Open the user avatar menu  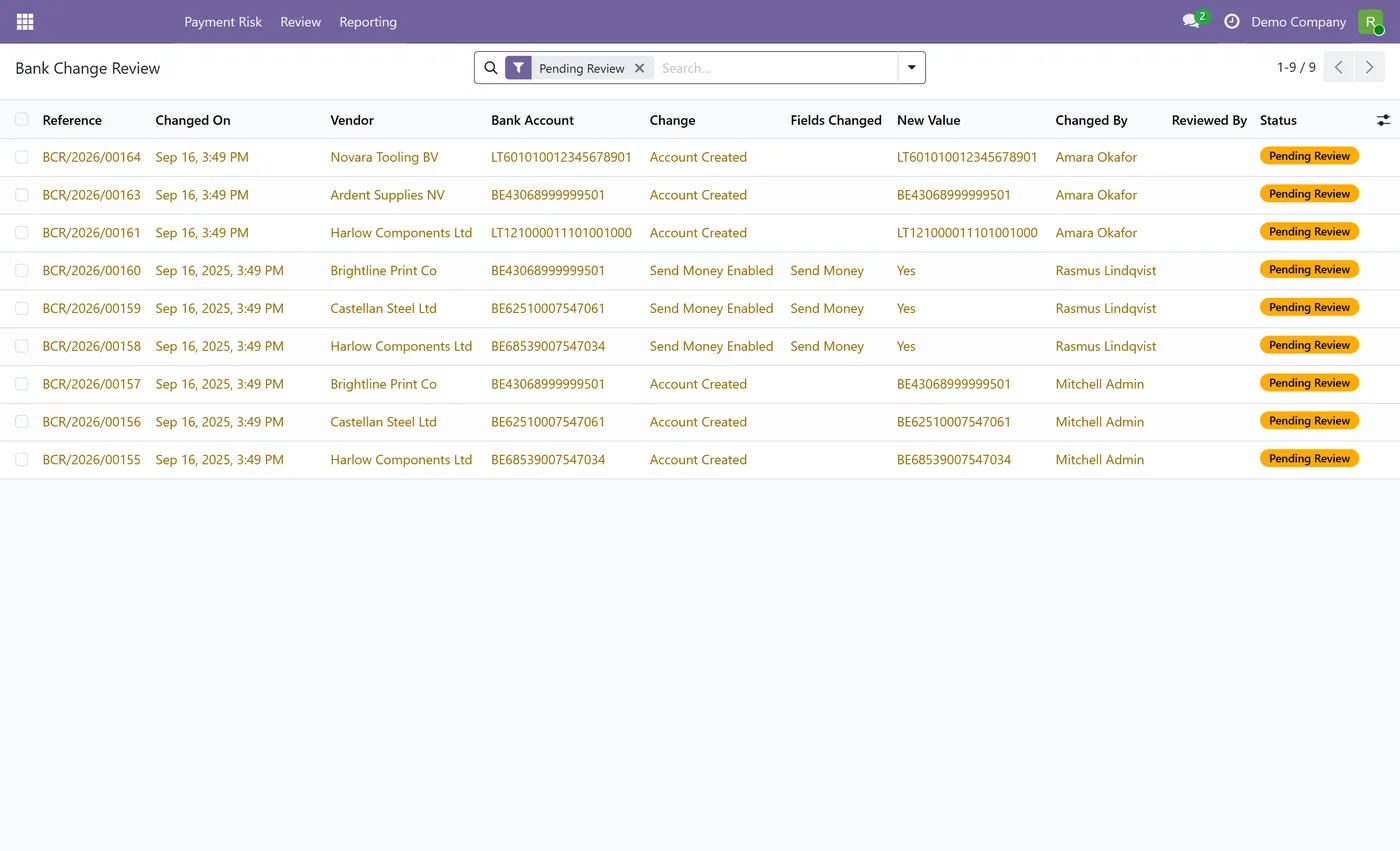(1370, 21)
